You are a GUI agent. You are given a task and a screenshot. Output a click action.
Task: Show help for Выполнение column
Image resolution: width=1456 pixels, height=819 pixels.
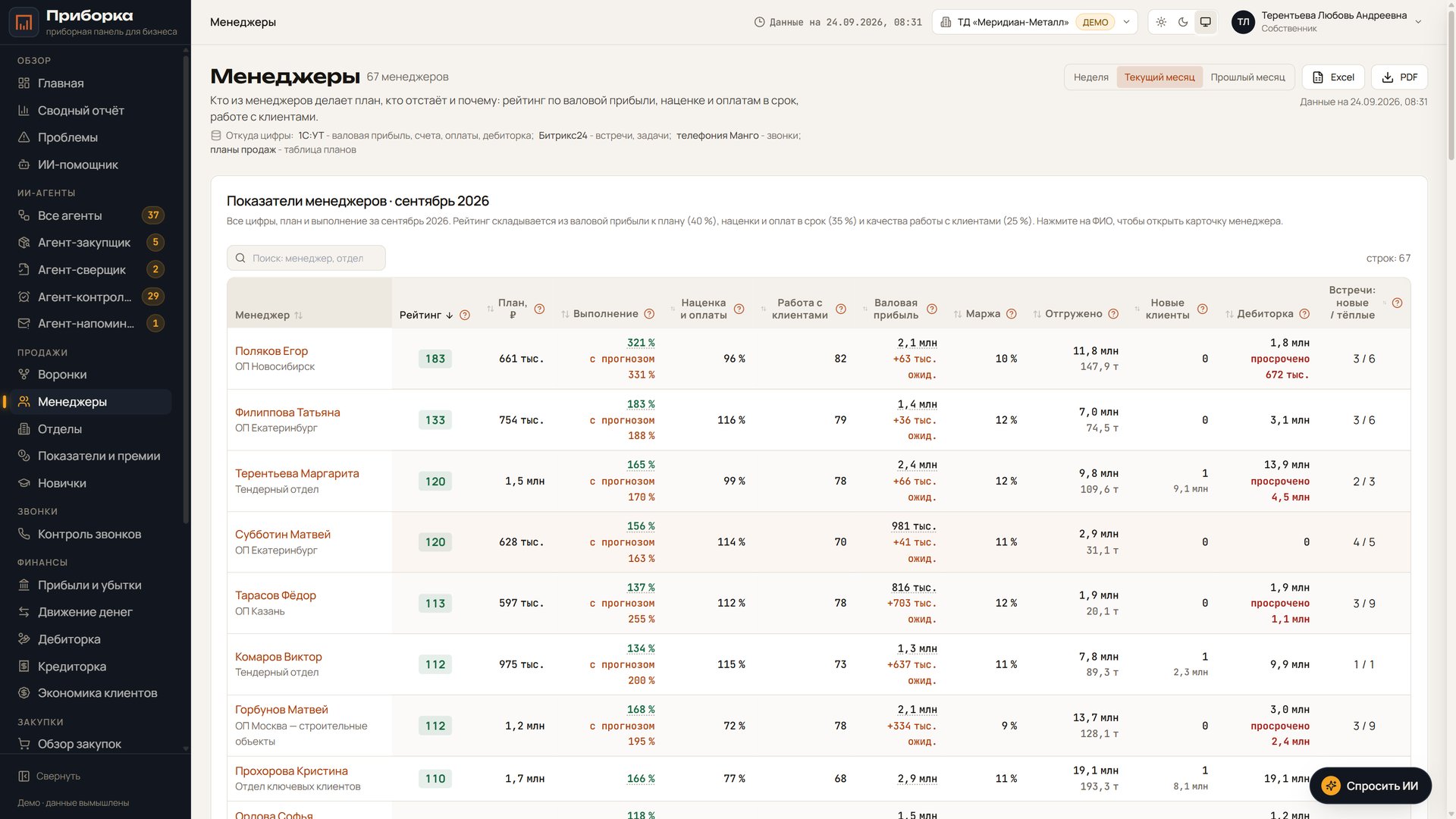649,314
